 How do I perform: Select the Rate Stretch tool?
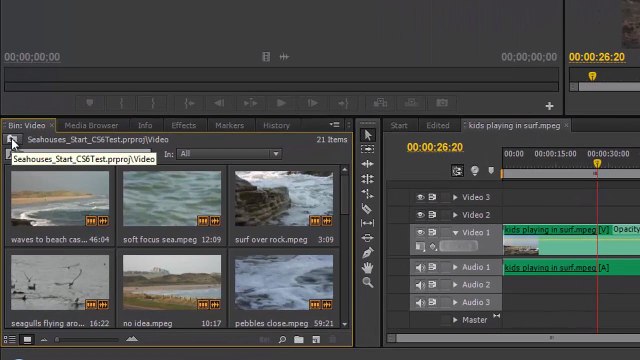pyautogui.click(x=367, y=194)
